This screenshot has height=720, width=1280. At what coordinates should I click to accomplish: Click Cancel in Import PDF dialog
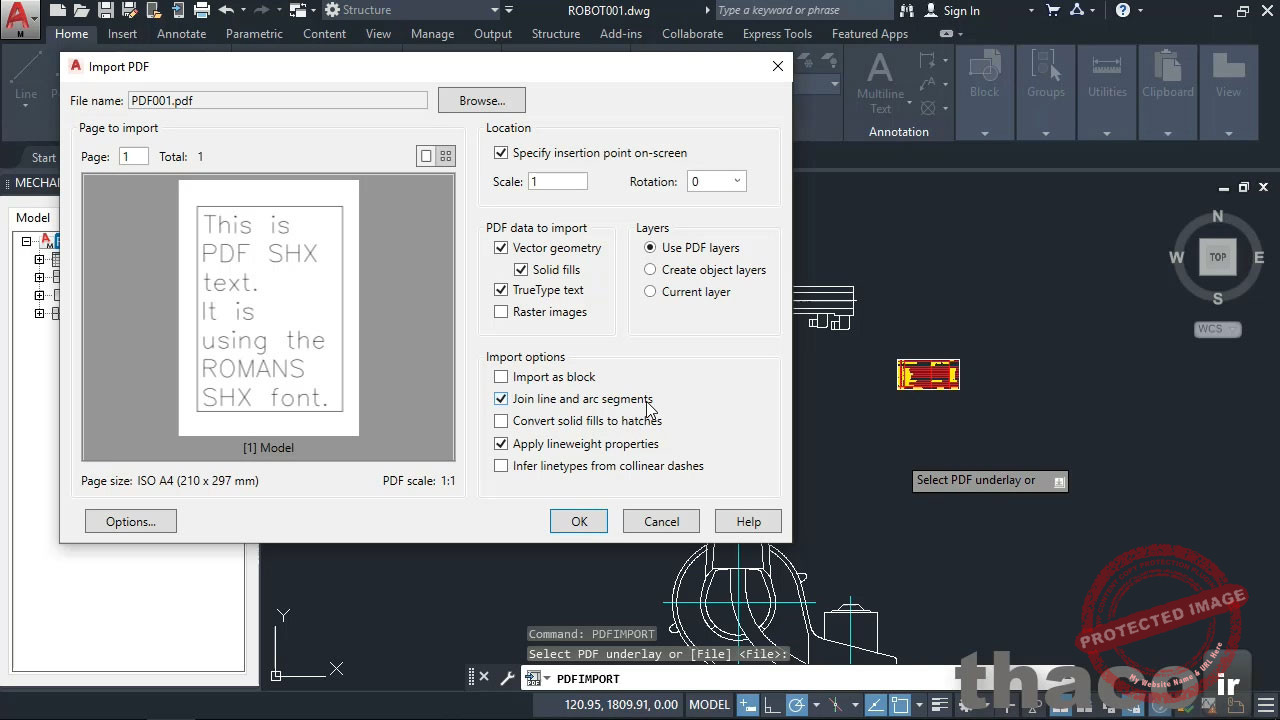pyautogui.click(x=661, y=521)
